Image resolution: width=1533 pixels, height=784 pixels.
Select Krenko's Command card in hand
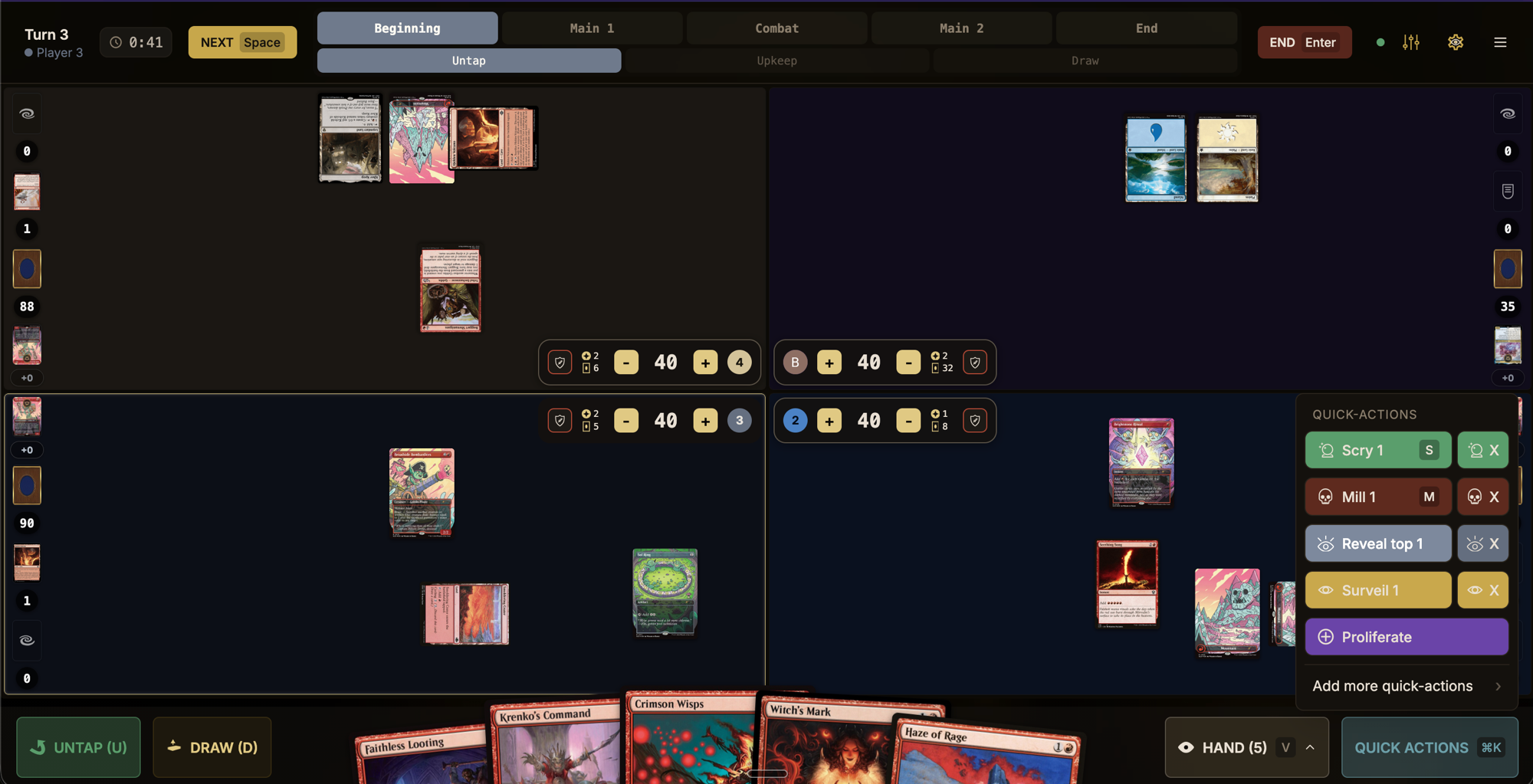pyautogui.click(x=556, y=743)
